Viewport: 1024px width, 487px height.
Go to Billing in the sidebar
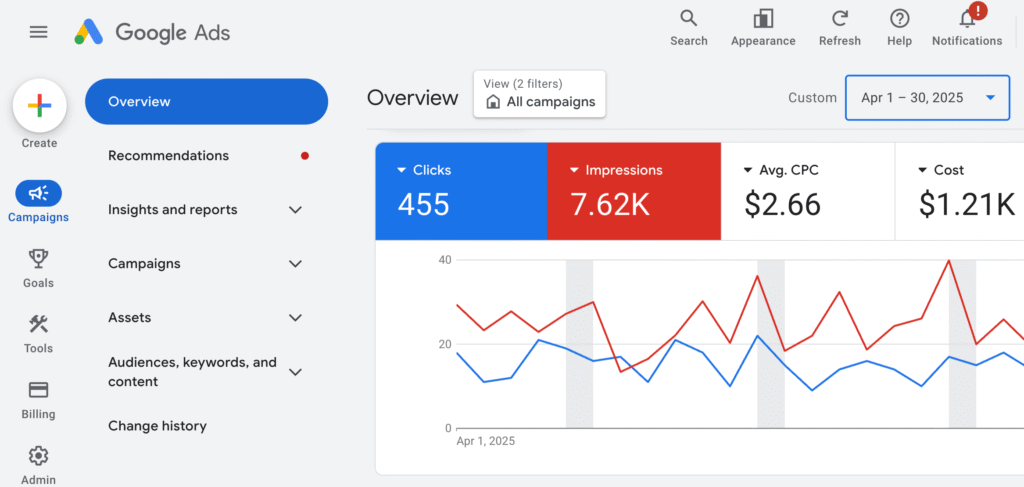[x=39, y=390]
